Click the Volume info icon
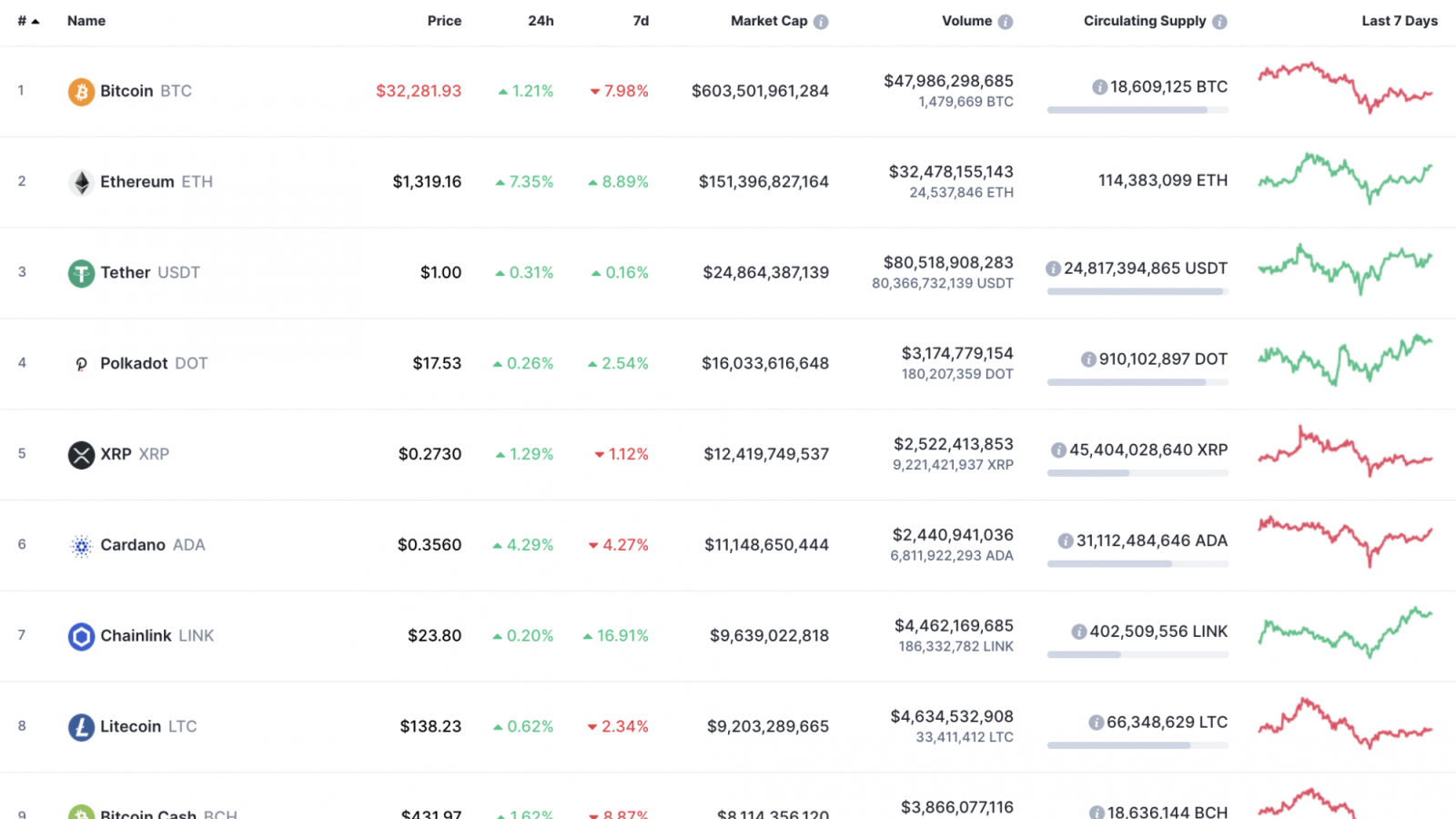 pyautogui.click(x=1005, y=22)
